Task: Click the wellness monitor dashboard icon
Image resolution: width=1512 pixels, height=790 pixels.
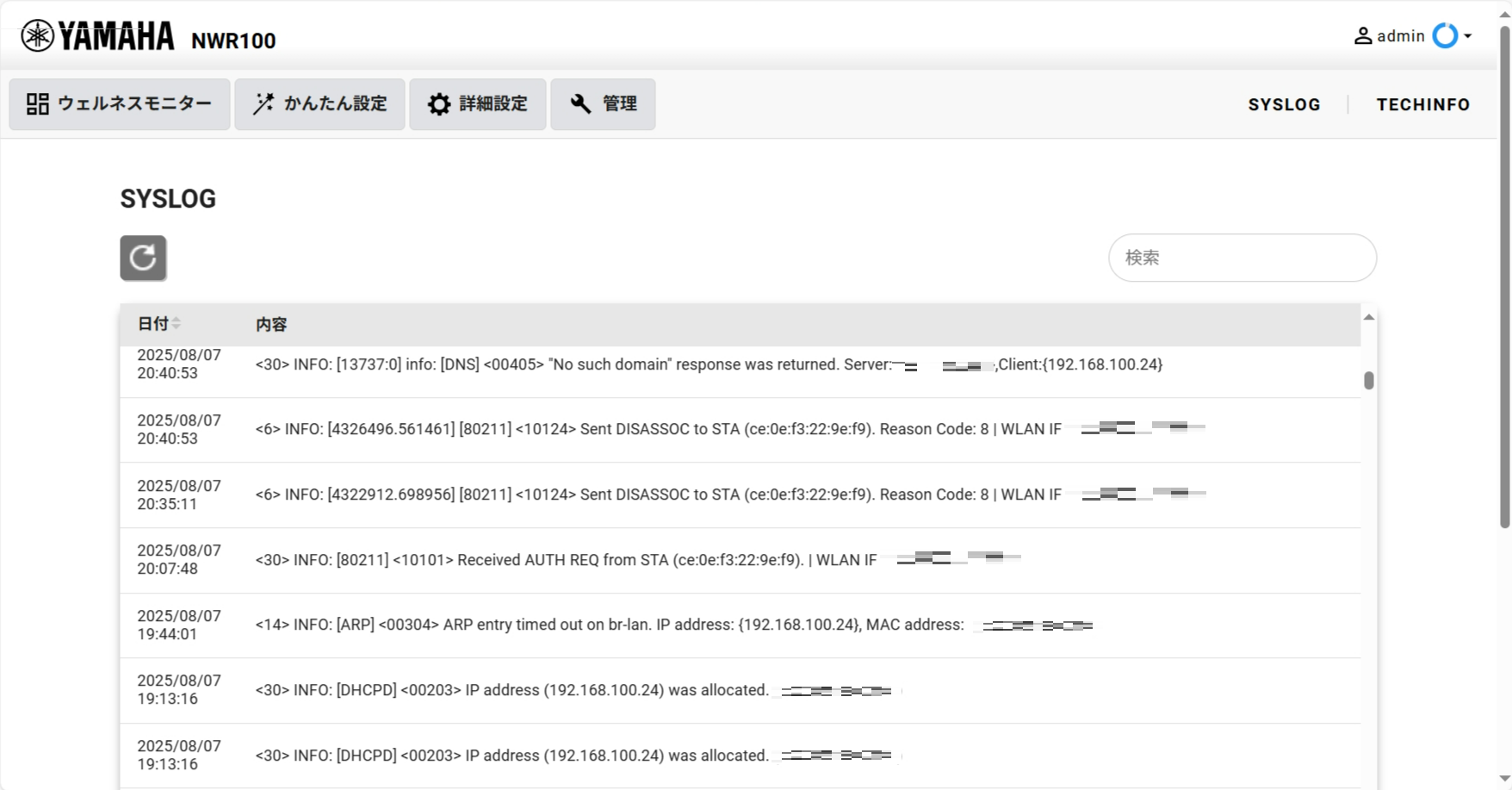Action: tap(38, 104)
